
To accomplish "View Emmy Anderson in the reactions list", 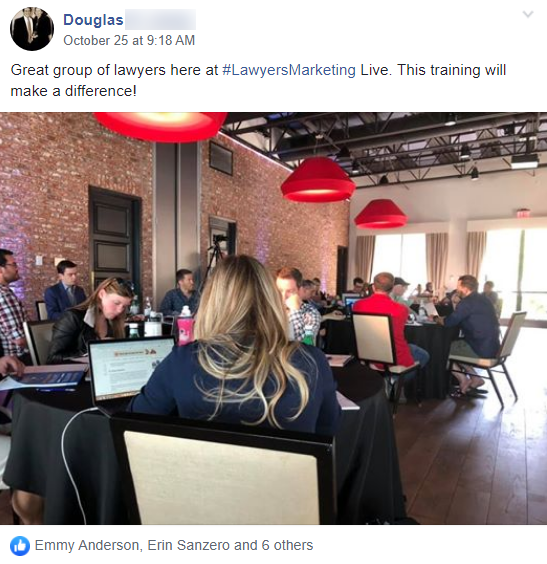I will click(87, 545).
